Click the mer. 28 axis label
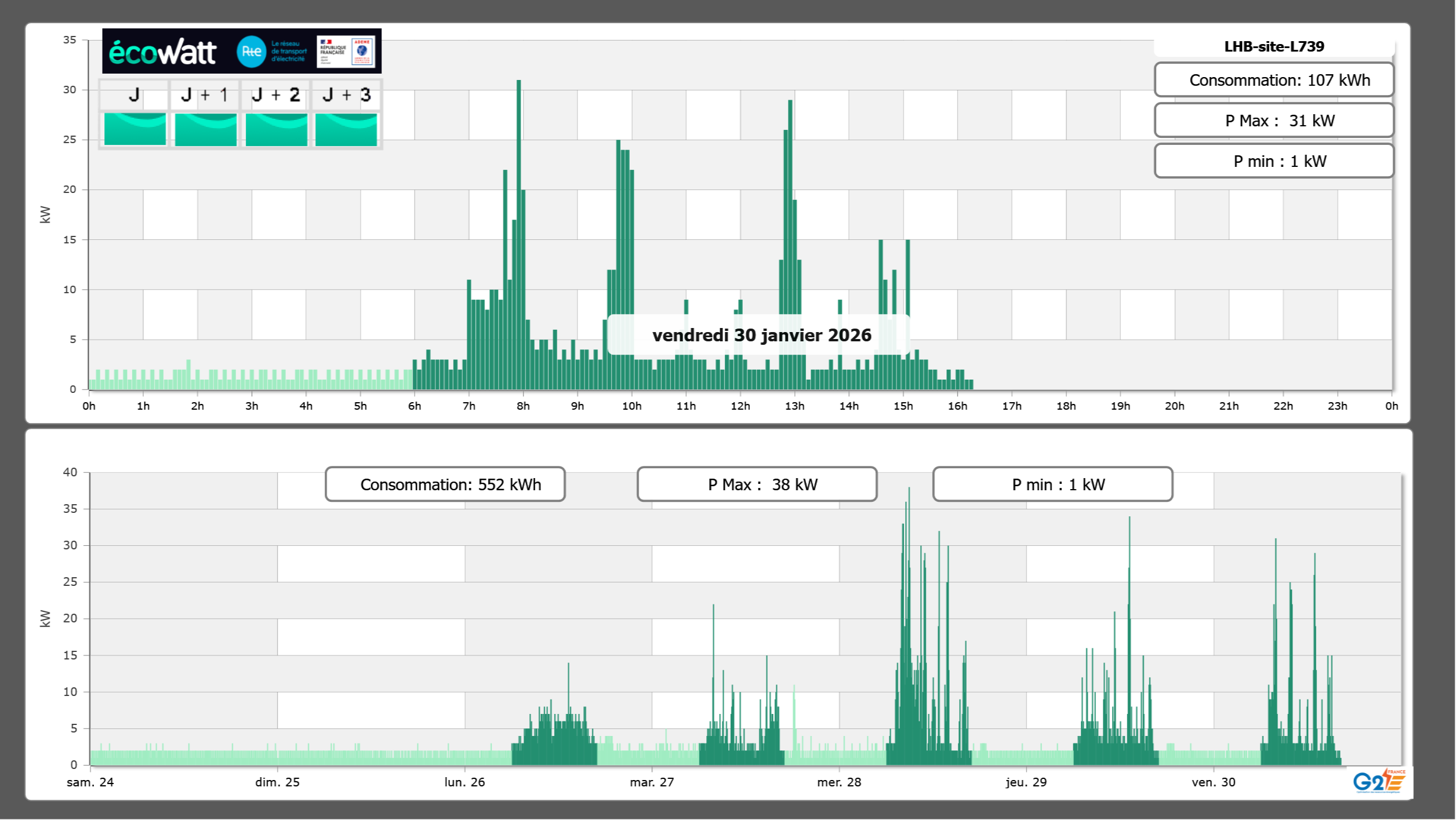The height and width of the screenshot is (820, 1456). pos(838,782)
